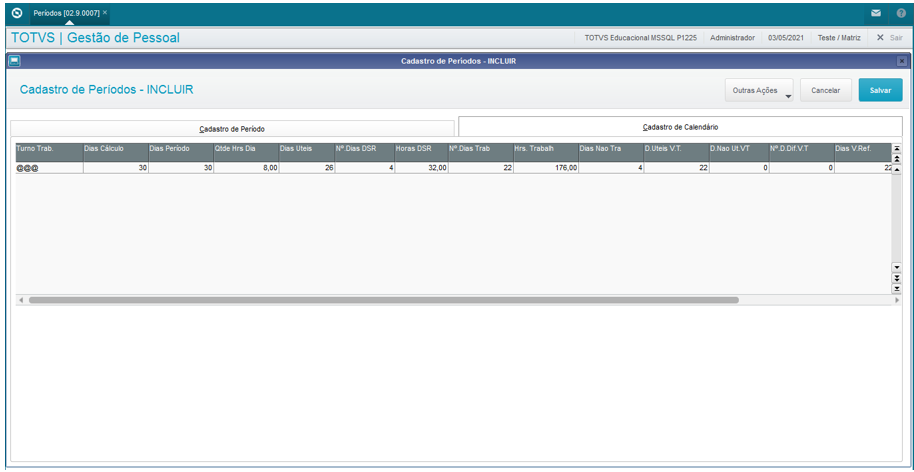
Task: Move up one row with single-up arrow
Action: (897, 168)
